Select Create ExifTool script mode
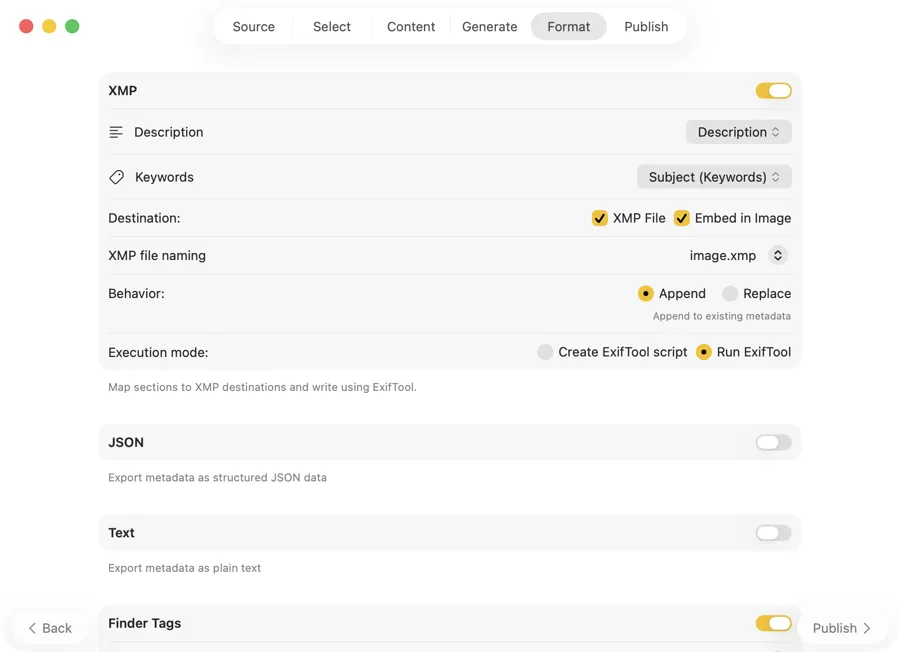900x652 pixels. [545, 352]
